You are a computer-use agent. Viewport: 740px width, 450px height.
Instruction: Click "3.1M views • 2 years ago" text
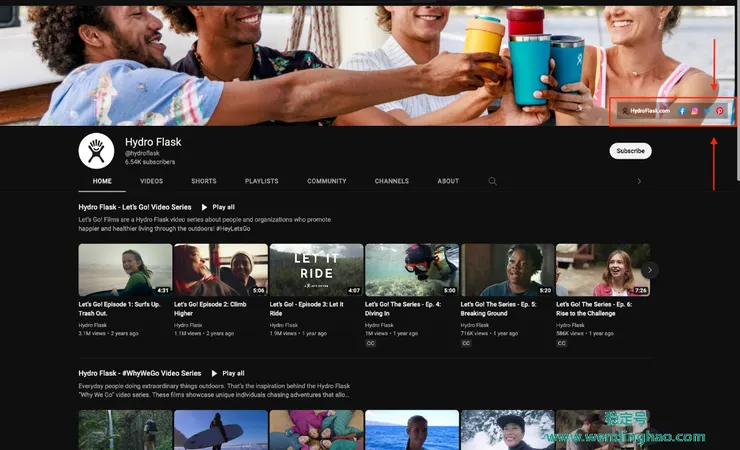pos(109,333)
